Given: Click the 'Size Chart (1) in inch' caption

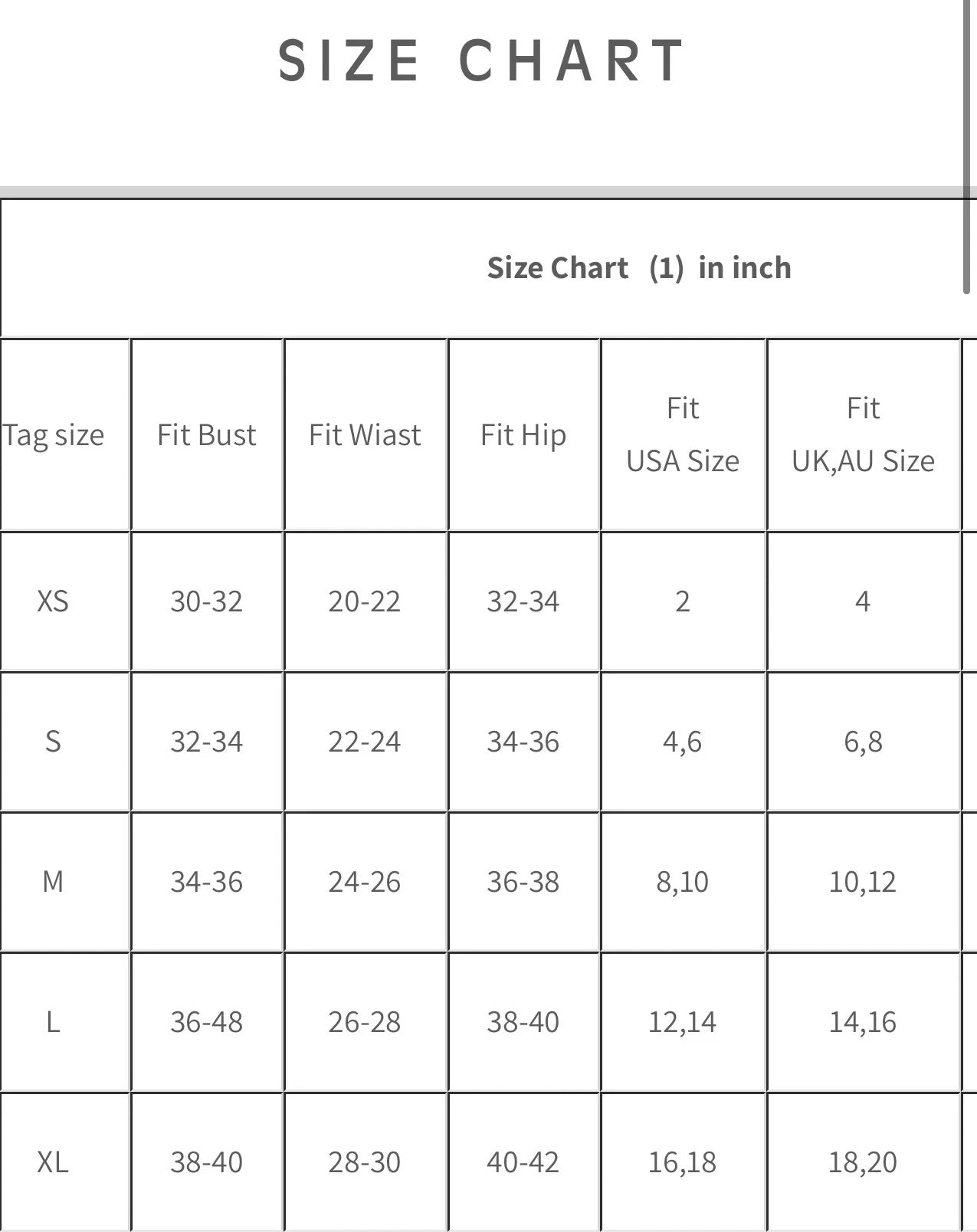Looking at the screenshot, I should coord(639,268).
